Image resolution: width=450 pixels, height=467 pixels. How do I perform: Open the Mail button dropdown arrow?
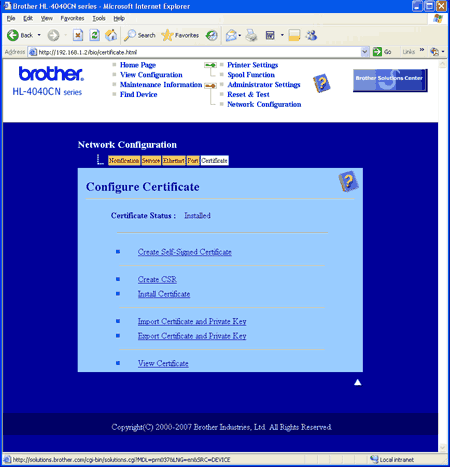[x=240, y=35]
